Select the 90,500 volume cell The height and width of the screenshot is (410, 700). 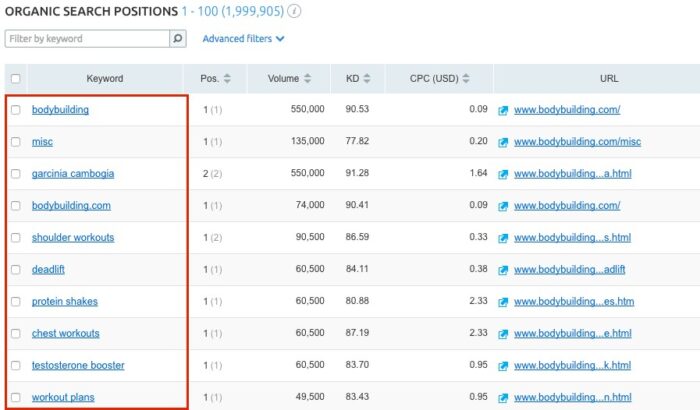tap(310, 237)
